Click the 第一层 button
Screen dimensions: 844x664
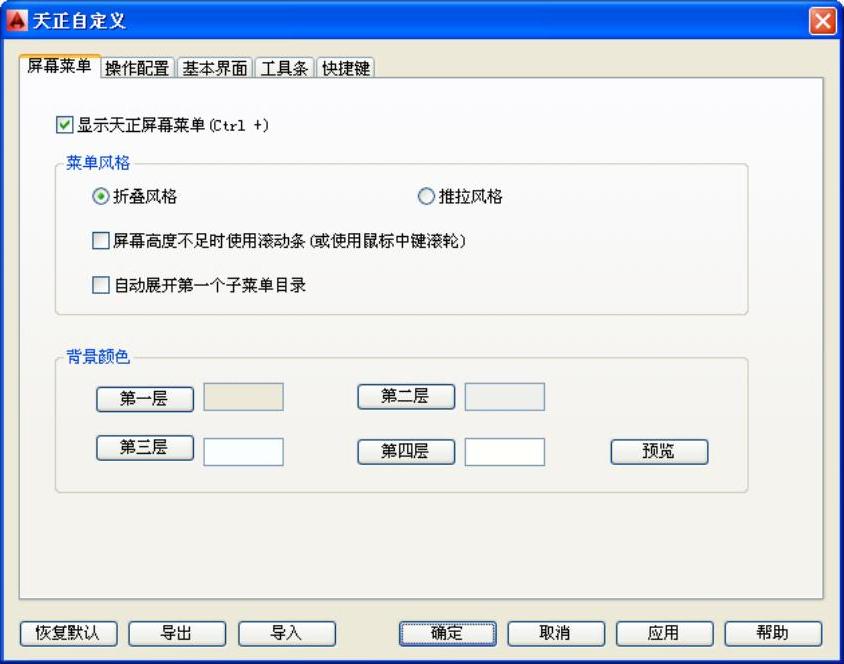pyautogui.click(x=145, y=399)
